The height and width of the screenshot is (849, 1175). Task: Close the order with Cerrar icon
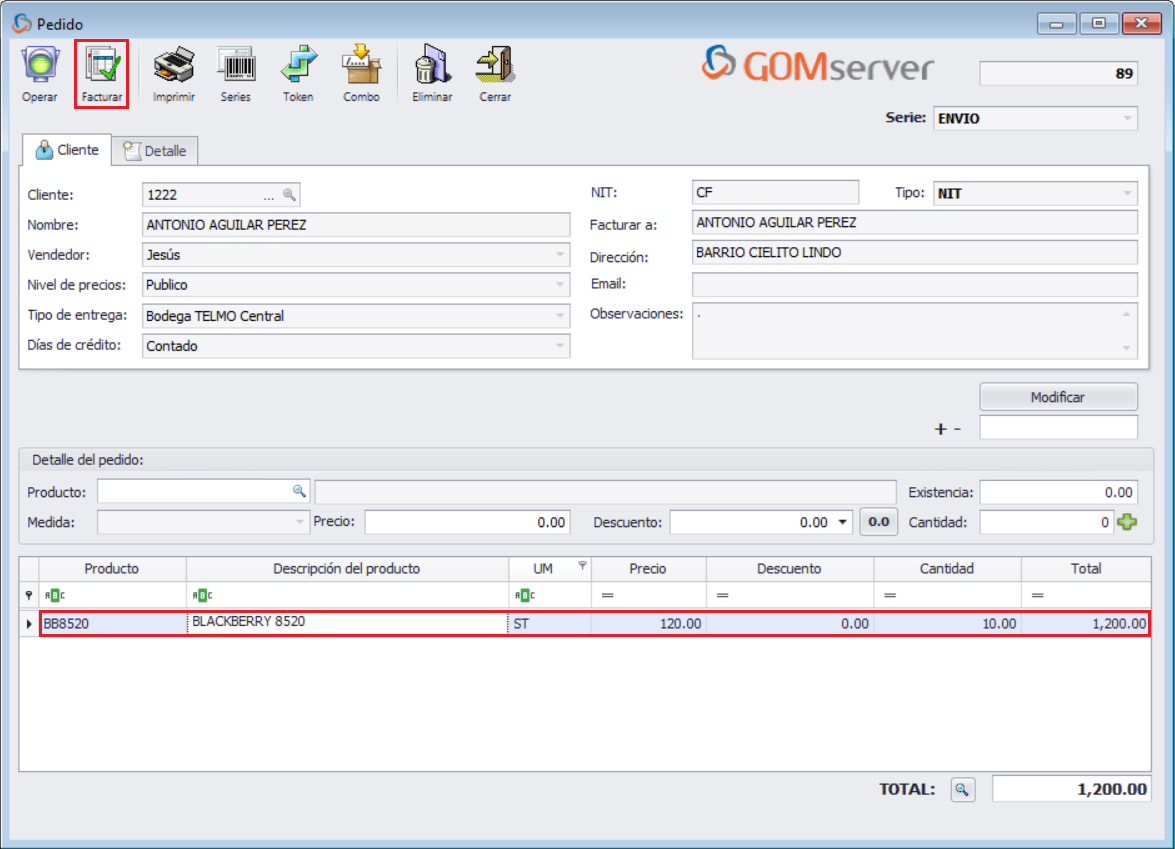494,68
